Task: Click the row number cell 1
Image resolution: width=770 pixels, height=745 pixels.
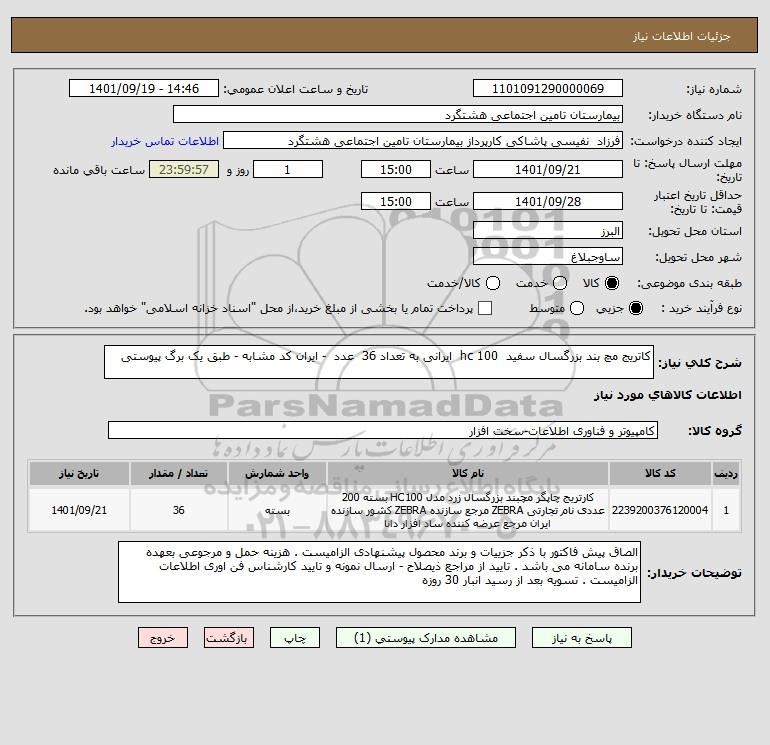Action: pos(726,510)
